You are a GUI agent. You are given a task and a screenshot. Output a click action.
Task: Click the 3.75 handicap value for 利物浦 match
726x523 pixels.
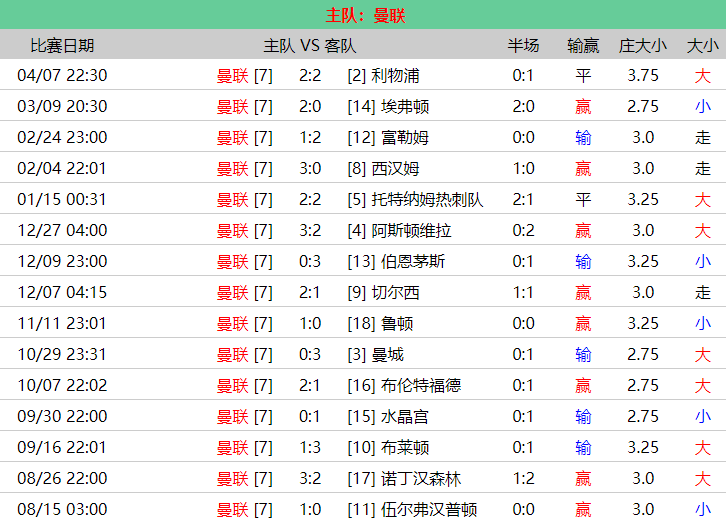643,76
